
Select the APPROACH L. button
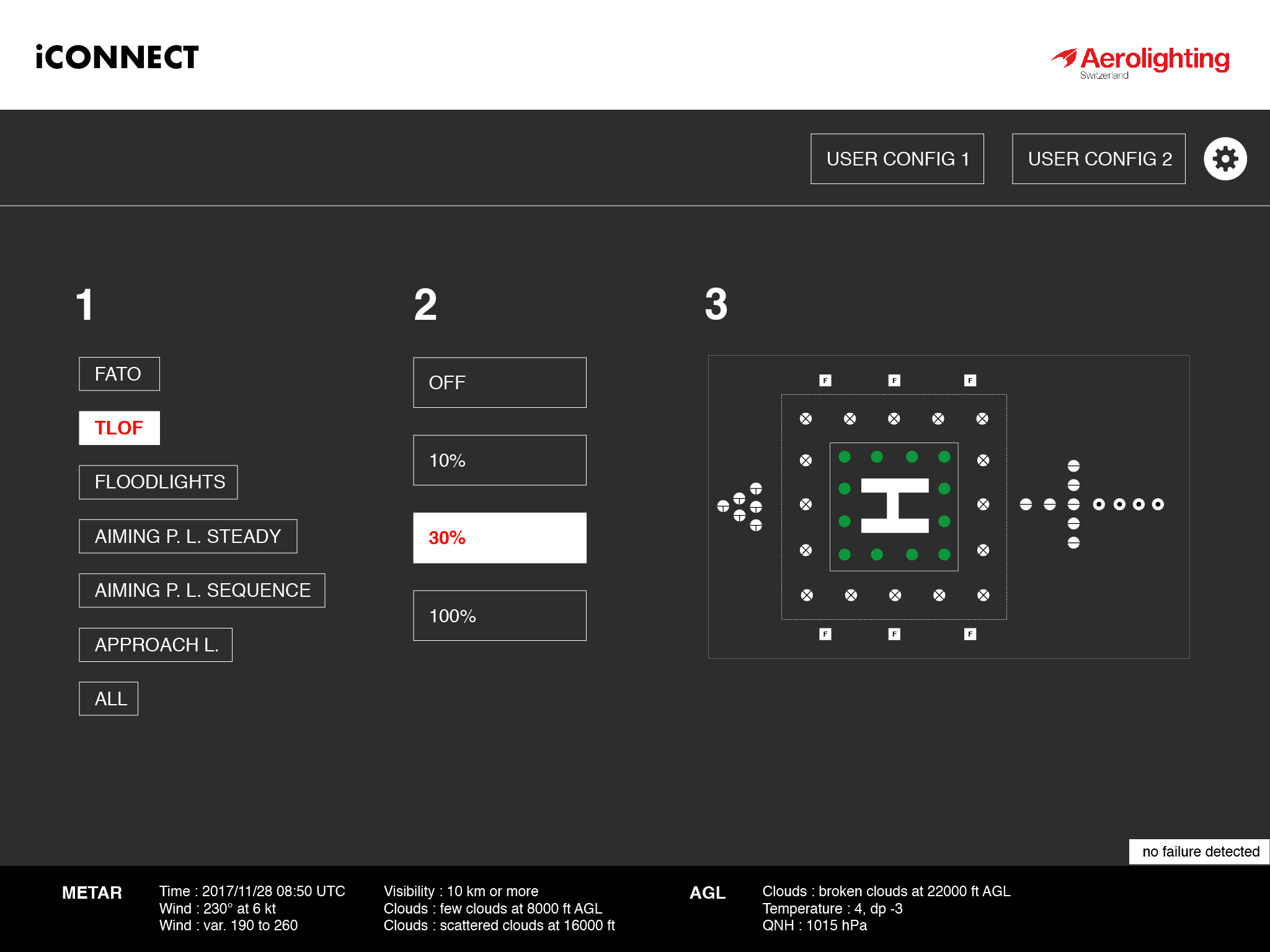pyautogui.click(x=156, y=645)
